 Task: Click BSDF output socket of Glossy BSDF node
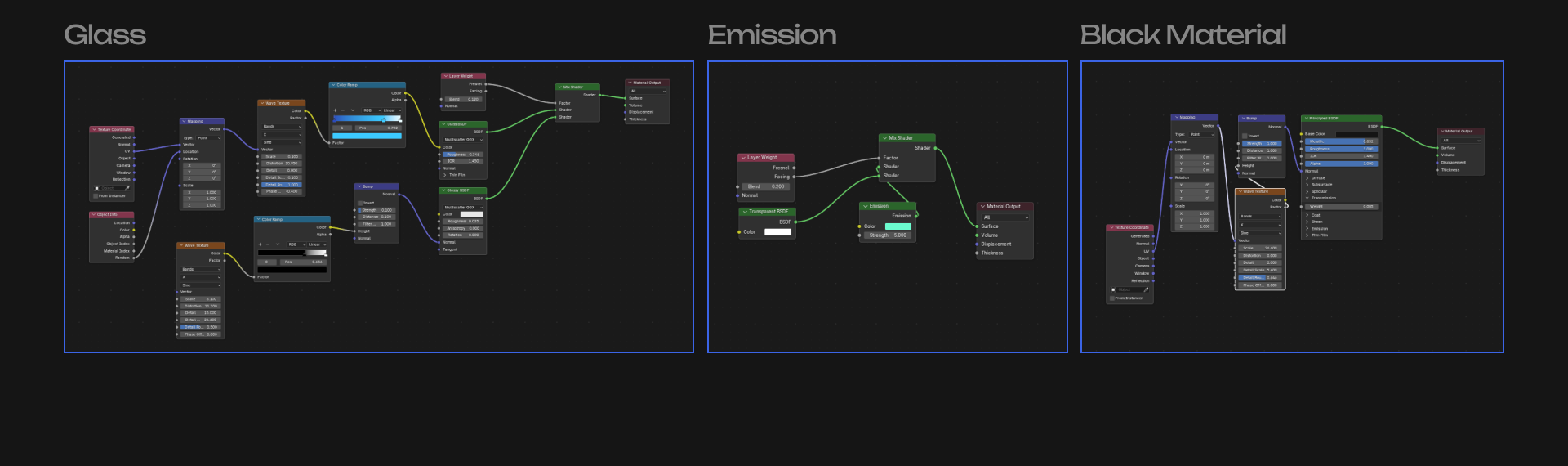pos(487,199)
